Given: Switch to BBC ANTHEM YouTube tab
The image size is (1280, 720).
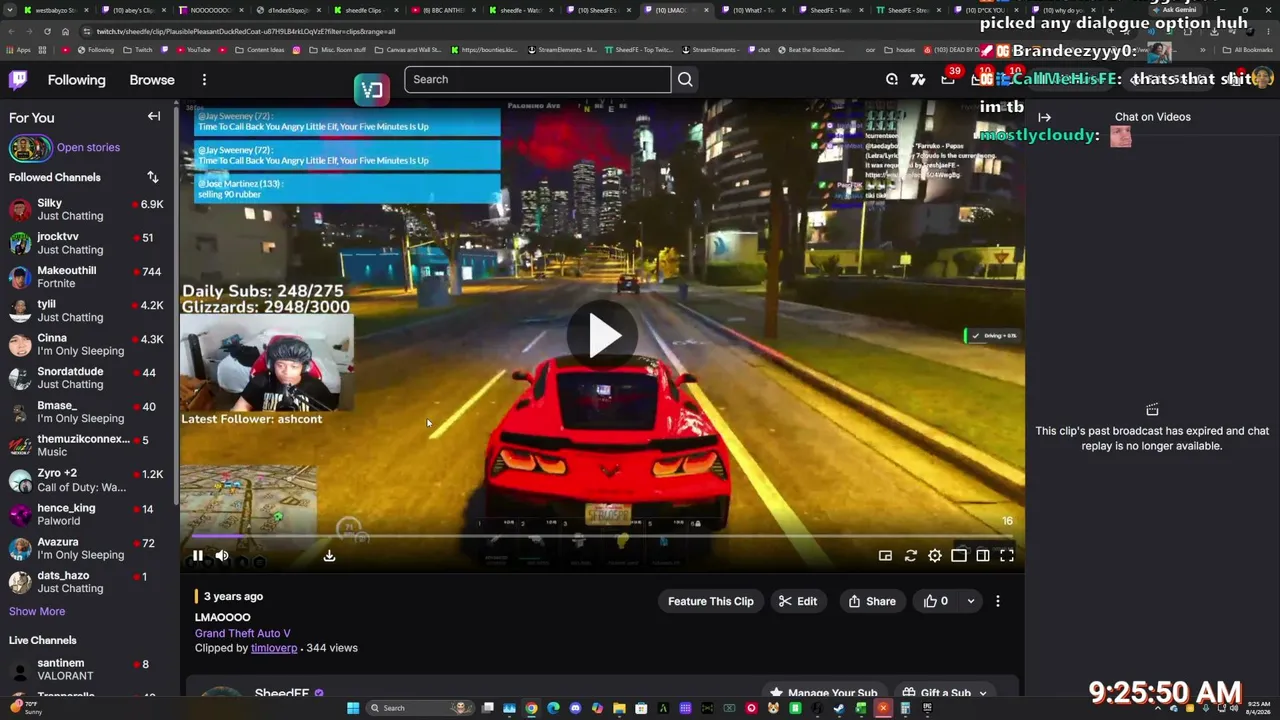Looking at the screenshot, I should pos(444,10).
